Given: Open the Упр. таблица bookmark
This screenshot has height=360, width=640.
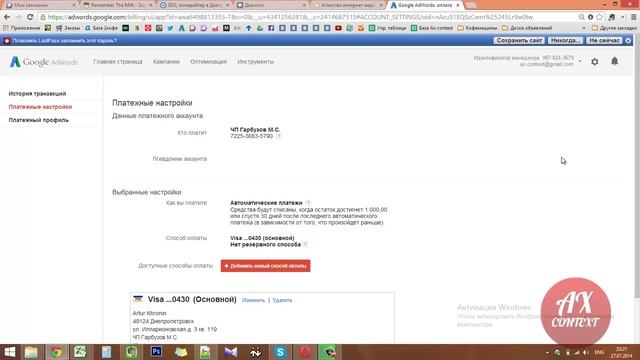Looking at the screenshot, I should point(387,28).
